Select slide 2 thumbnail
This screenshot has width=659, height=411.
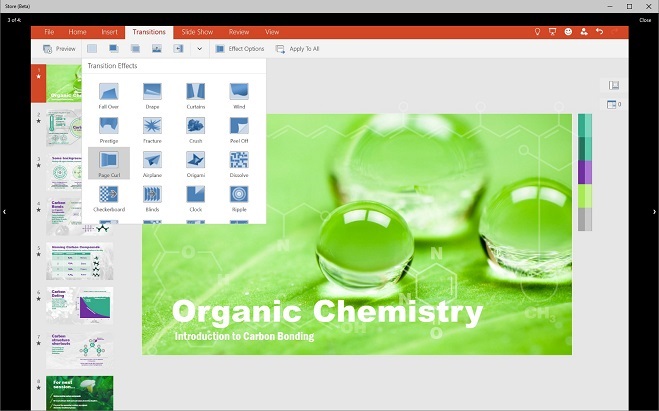click(64, 127)
